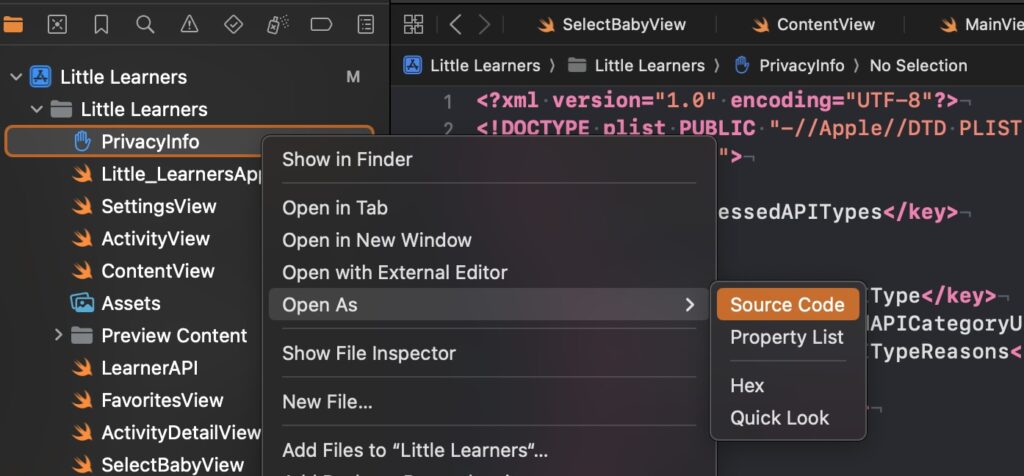This screenshot has width=1024, height=476.
Task: Open the Test navigator diamond icon
Action: point(233,25)
